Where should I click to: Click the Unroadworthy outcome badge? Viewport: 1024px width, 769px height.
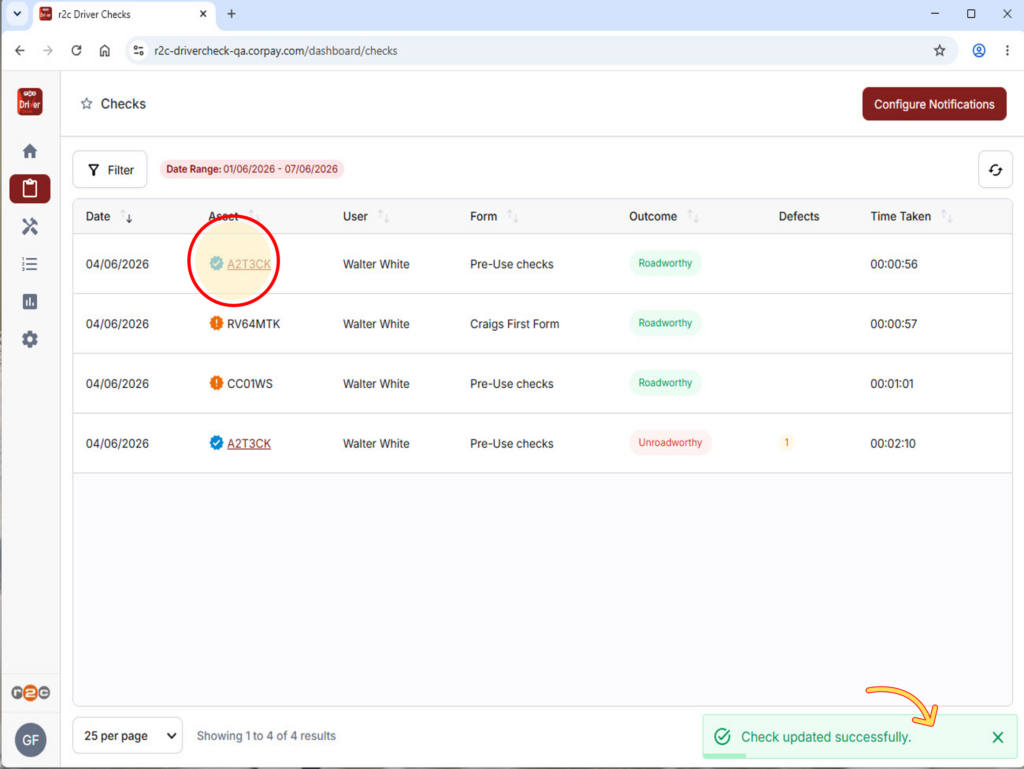670,443
